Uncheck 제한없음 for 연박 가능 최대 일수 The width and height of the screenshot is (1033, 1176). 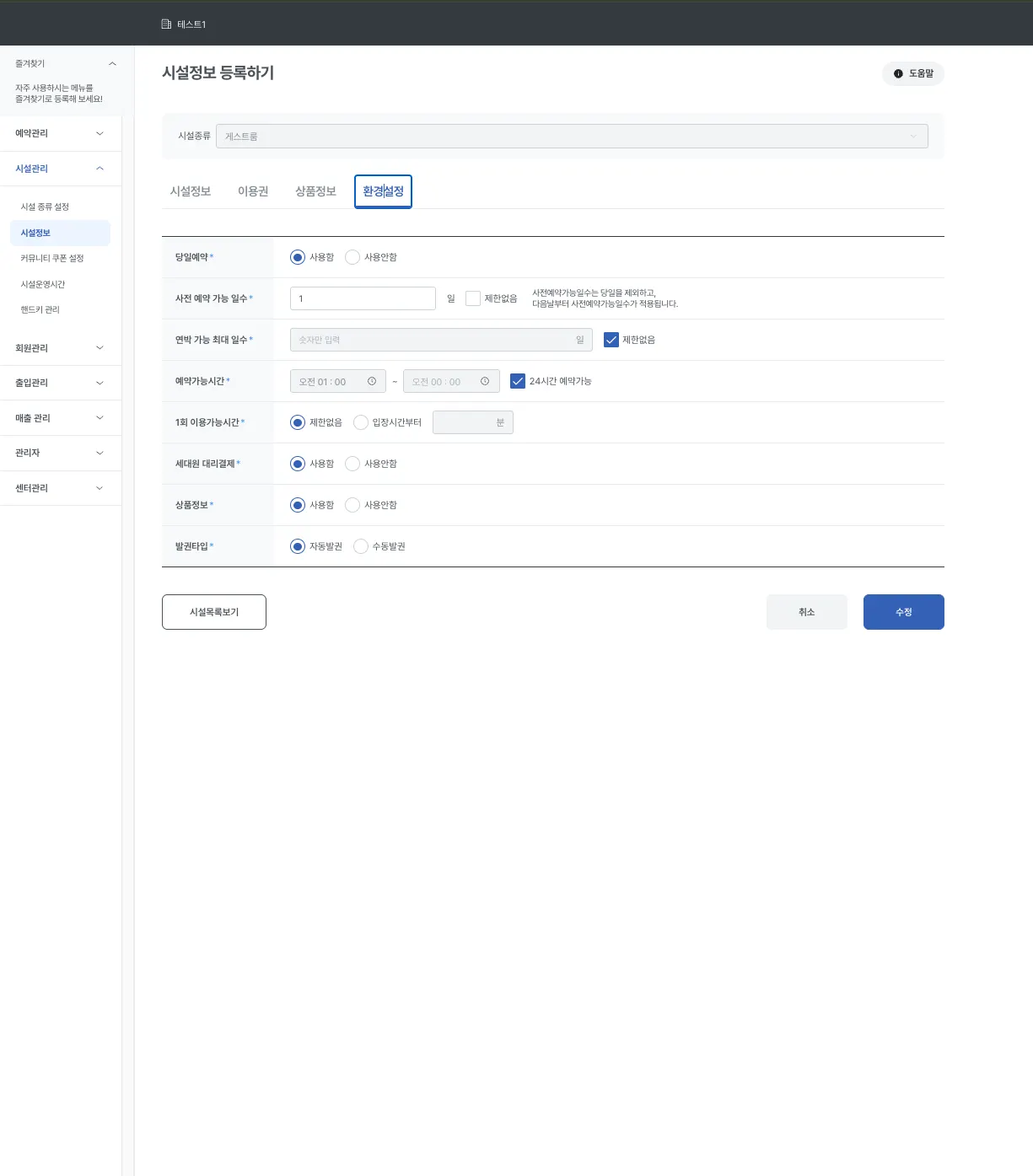tap(611, 340)
